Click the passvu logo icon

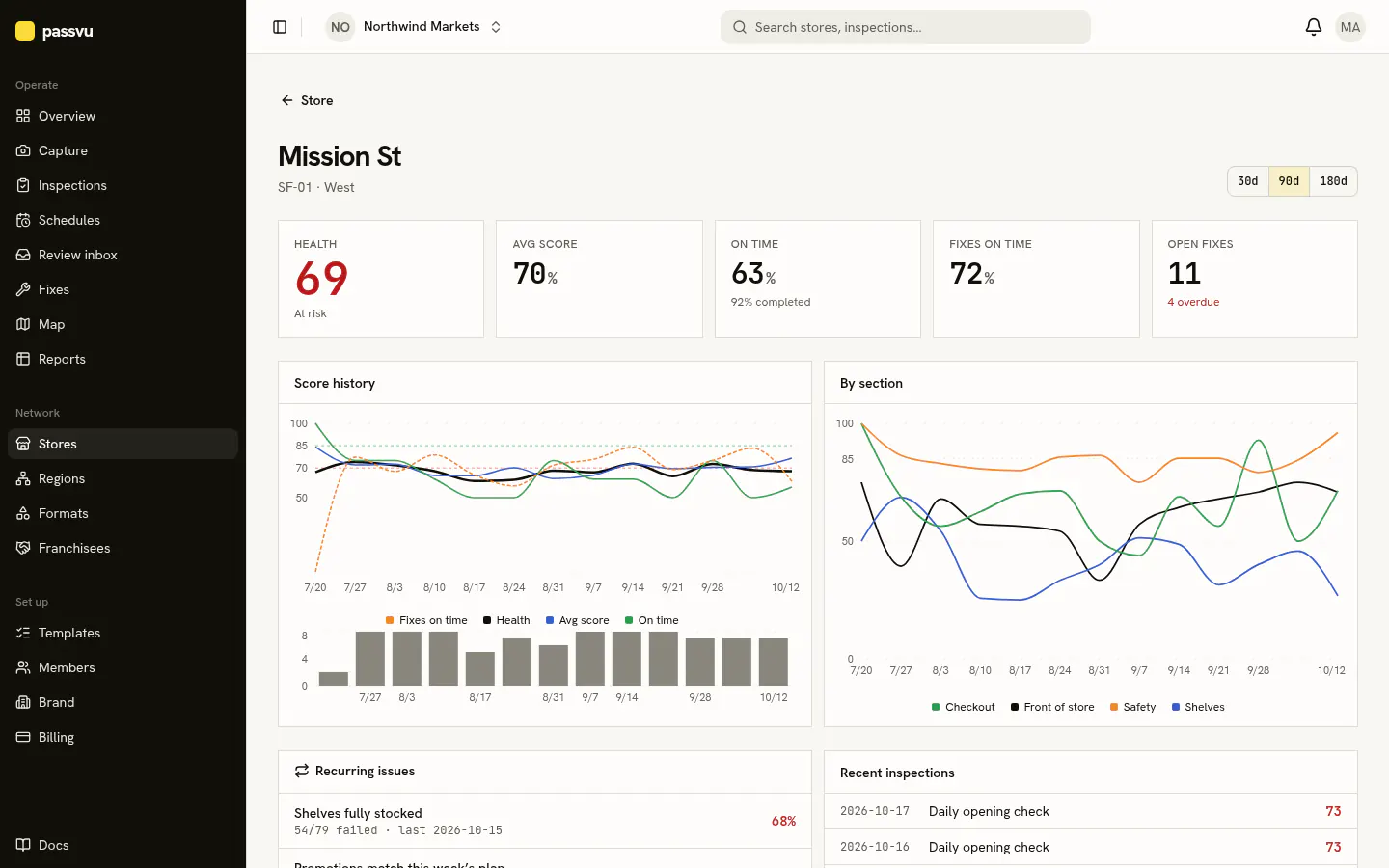pyautogui.click(x=25, y=31)
